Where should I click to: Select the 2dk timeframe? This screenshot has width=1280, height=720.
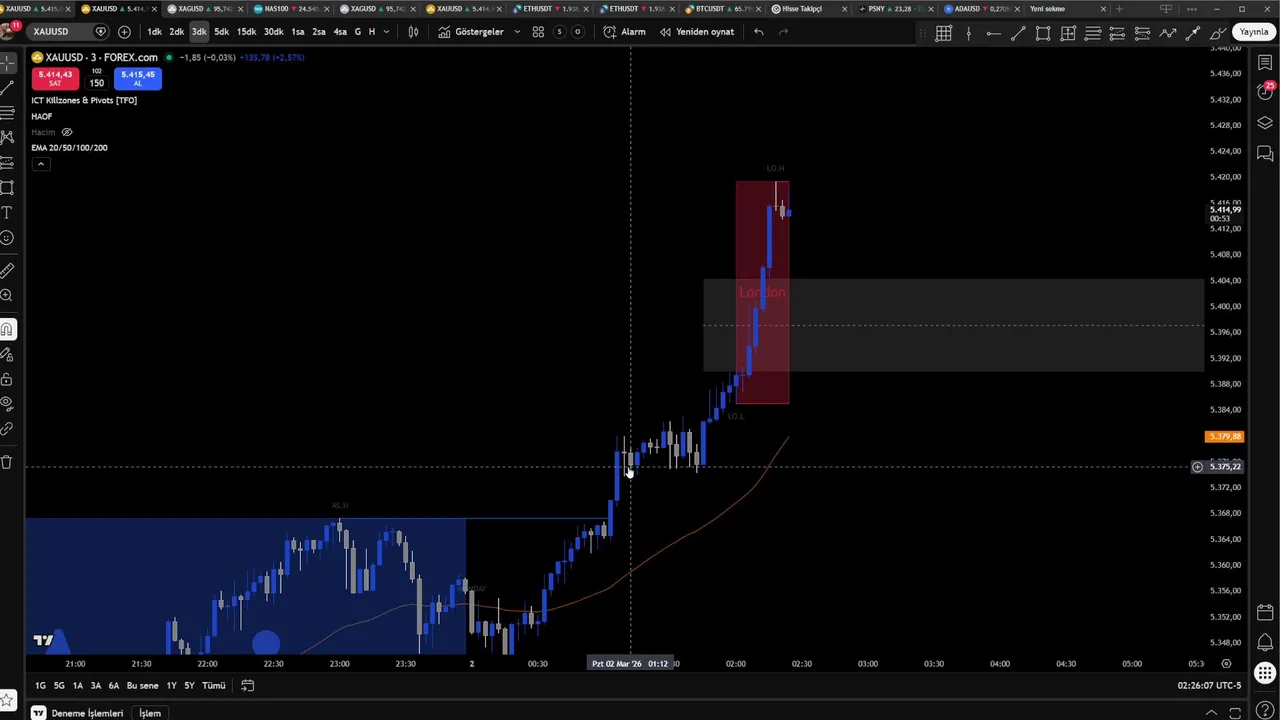pyautogui.click(x=176, y=32)
